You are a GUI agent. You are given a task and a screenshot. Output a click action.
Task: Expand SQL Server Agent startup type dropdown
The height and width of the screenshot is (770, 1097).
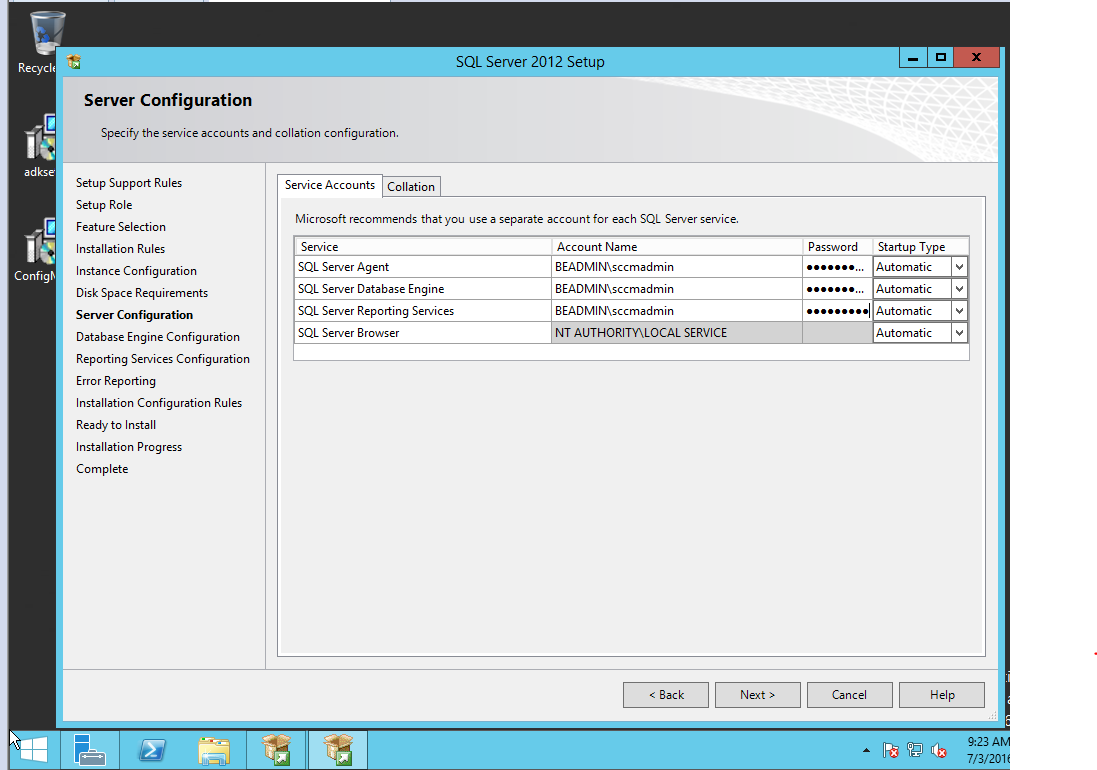click(959, 267)
